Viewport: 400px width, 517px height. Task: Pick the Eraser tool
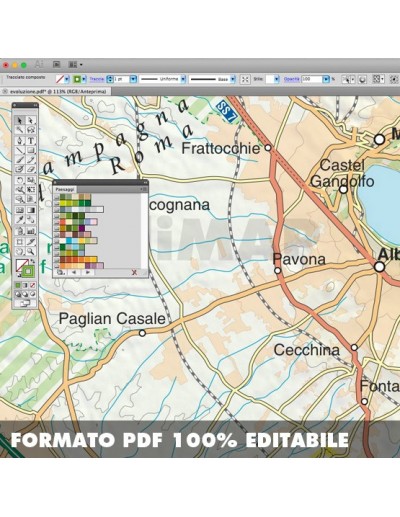click(31, 169)
